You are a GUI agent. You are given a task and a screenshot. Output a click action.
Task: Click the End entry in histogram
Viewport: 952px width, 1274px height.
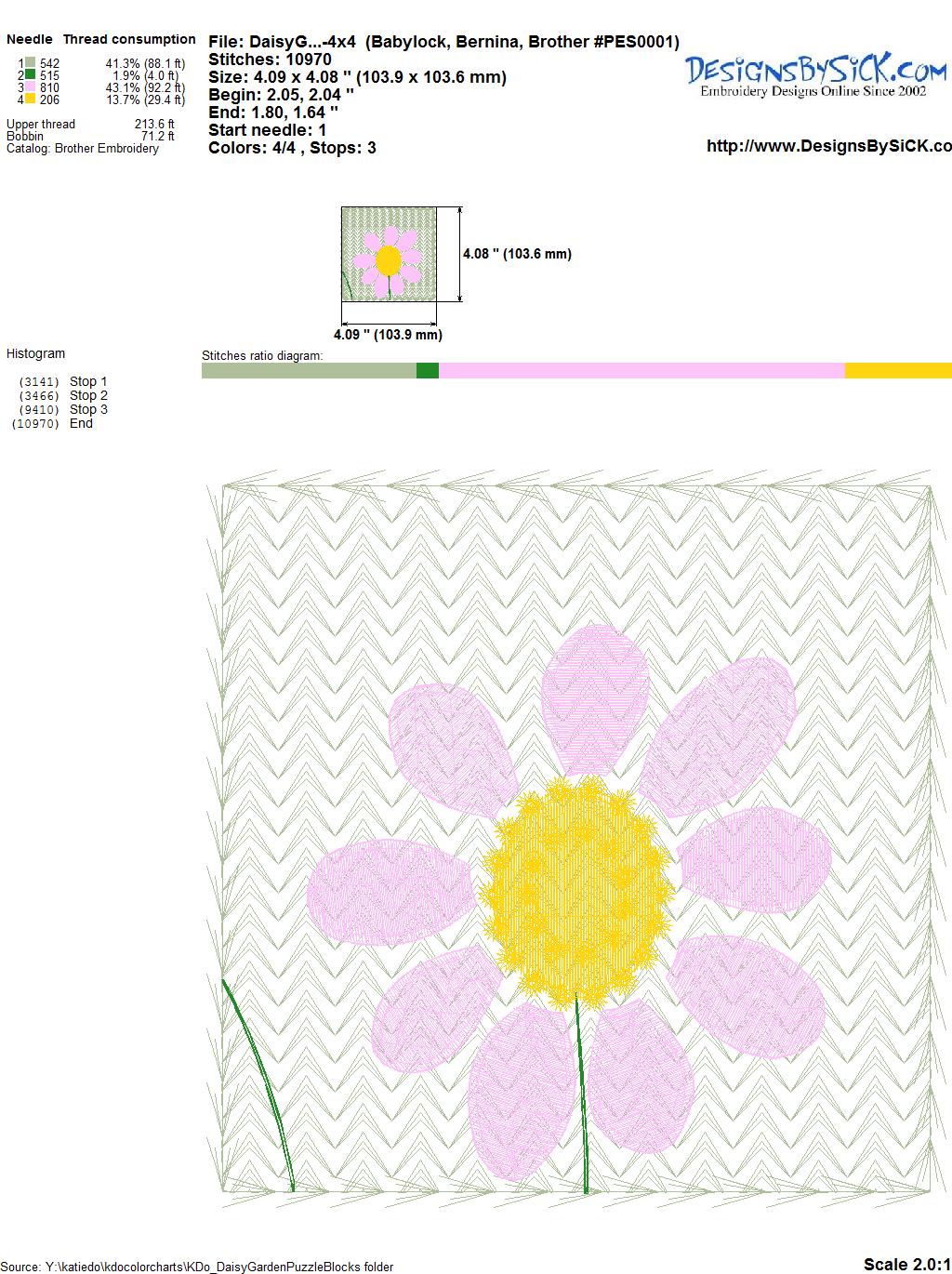click(x=81, y=423)
